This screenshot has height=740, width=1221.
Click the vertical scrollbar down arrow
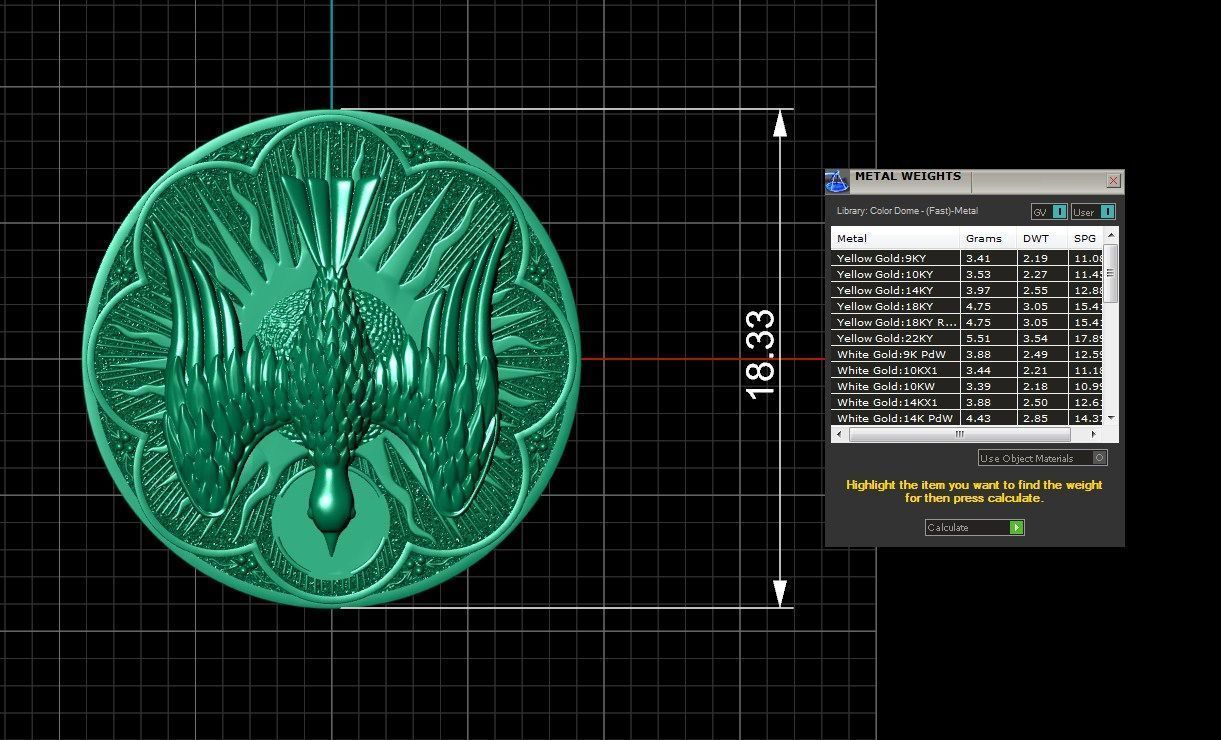tap(1113, 419)
